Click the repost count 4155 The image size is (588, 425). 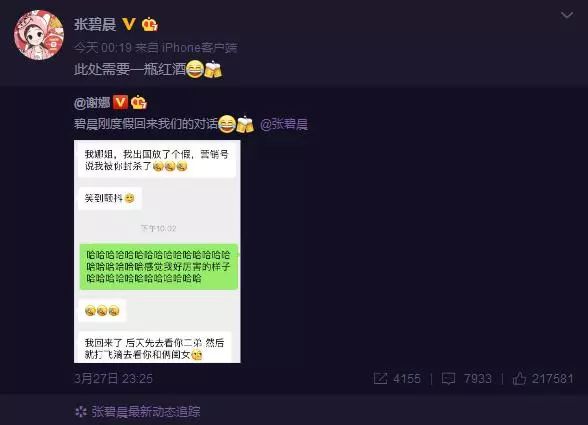(407, 378)
